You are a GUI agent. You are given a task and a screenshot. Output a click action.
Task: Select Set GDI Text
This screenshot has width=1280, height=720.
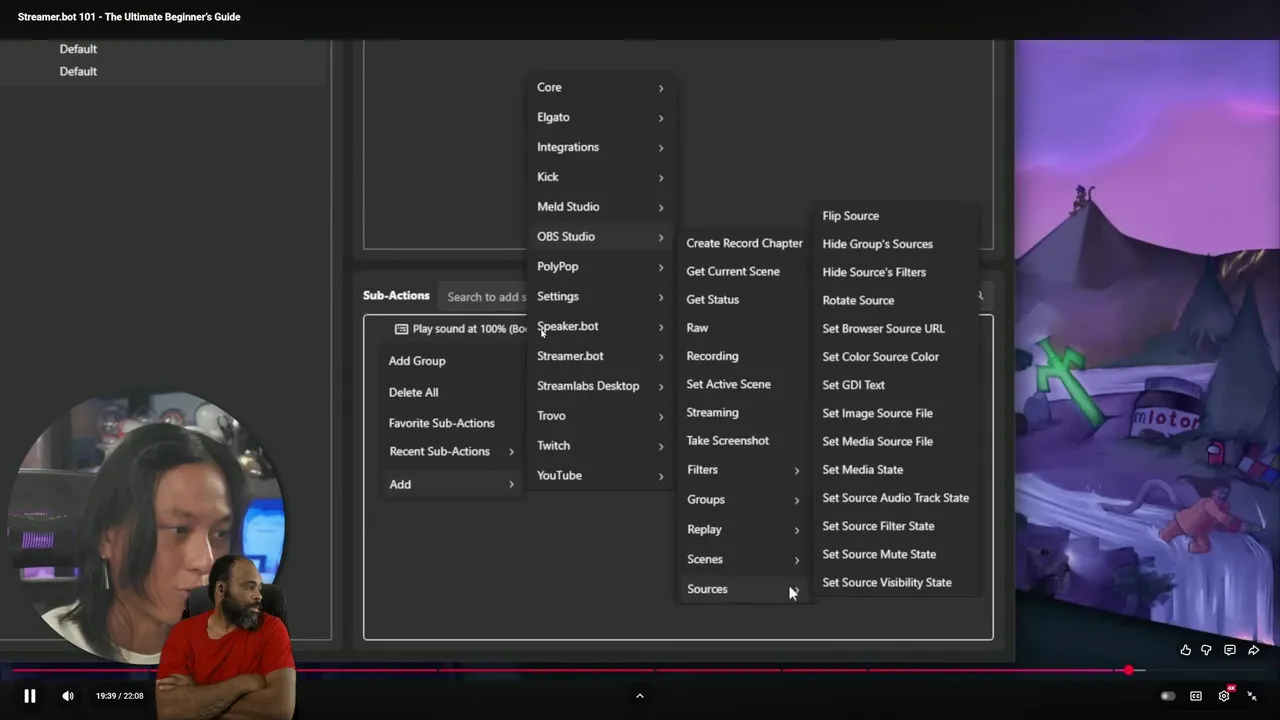pyautogui.click(x=853, y=385)
